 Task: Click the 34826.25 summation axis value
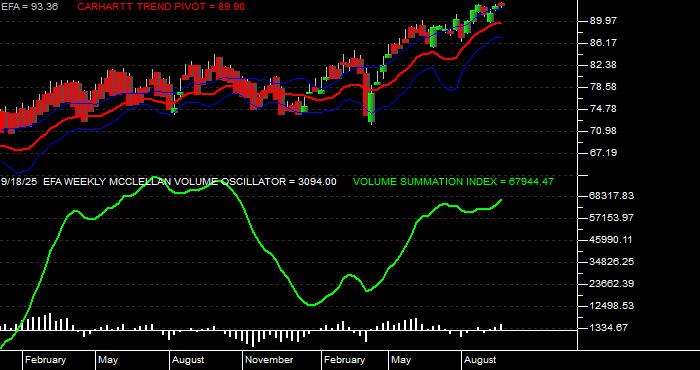pyautogui.click(x=612, y=262)
